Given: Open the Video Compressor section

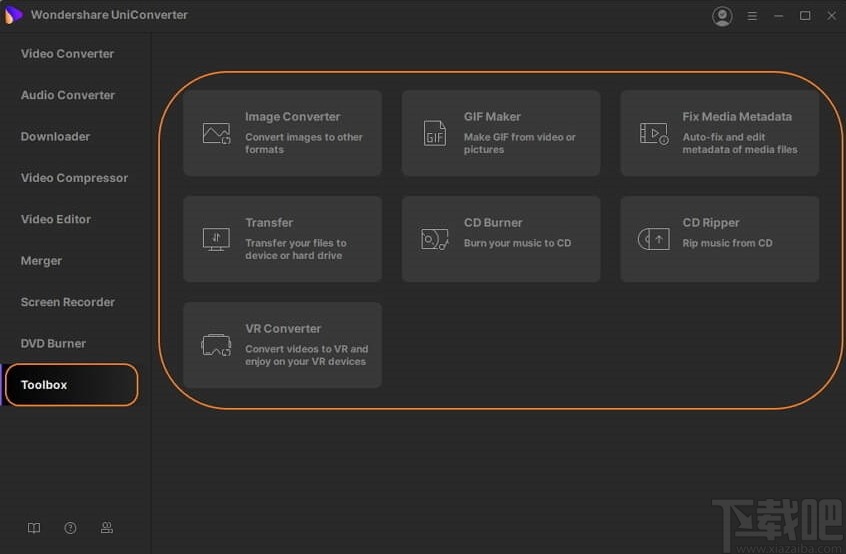Looking at the screenshot, I should (x=74, y=178).
